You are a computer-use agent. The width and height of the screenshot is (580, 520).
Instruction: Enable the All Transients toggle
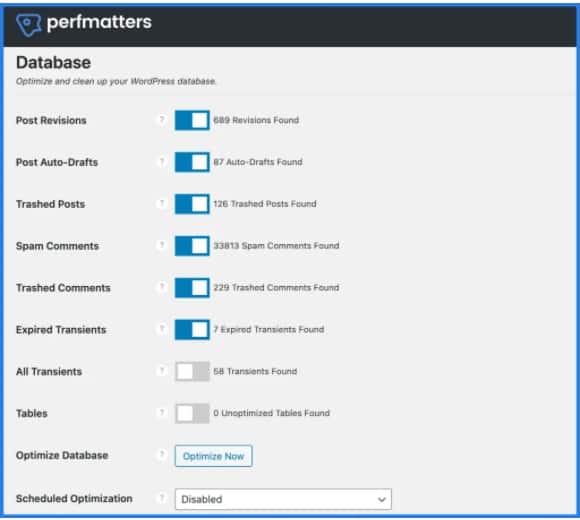click(x=192, y=371)
